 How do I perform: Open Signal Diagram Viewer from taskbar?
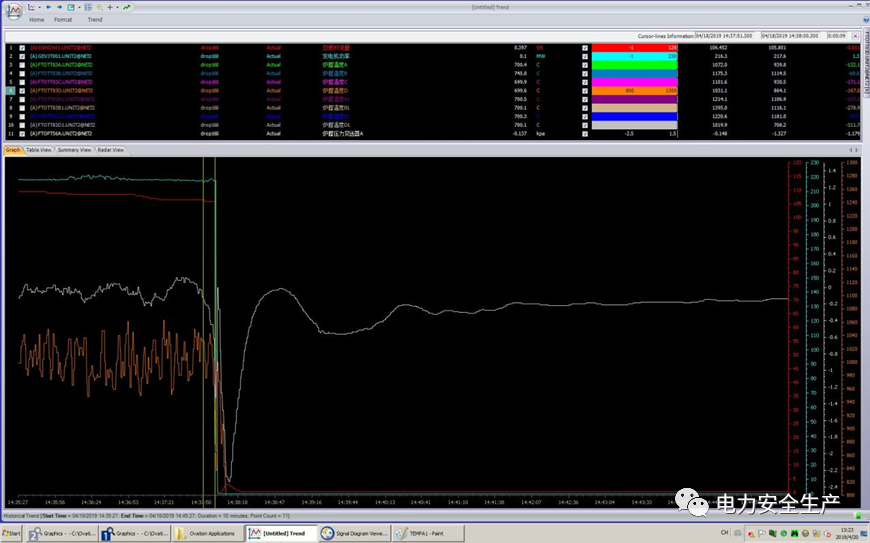click(x=354, y=533)
